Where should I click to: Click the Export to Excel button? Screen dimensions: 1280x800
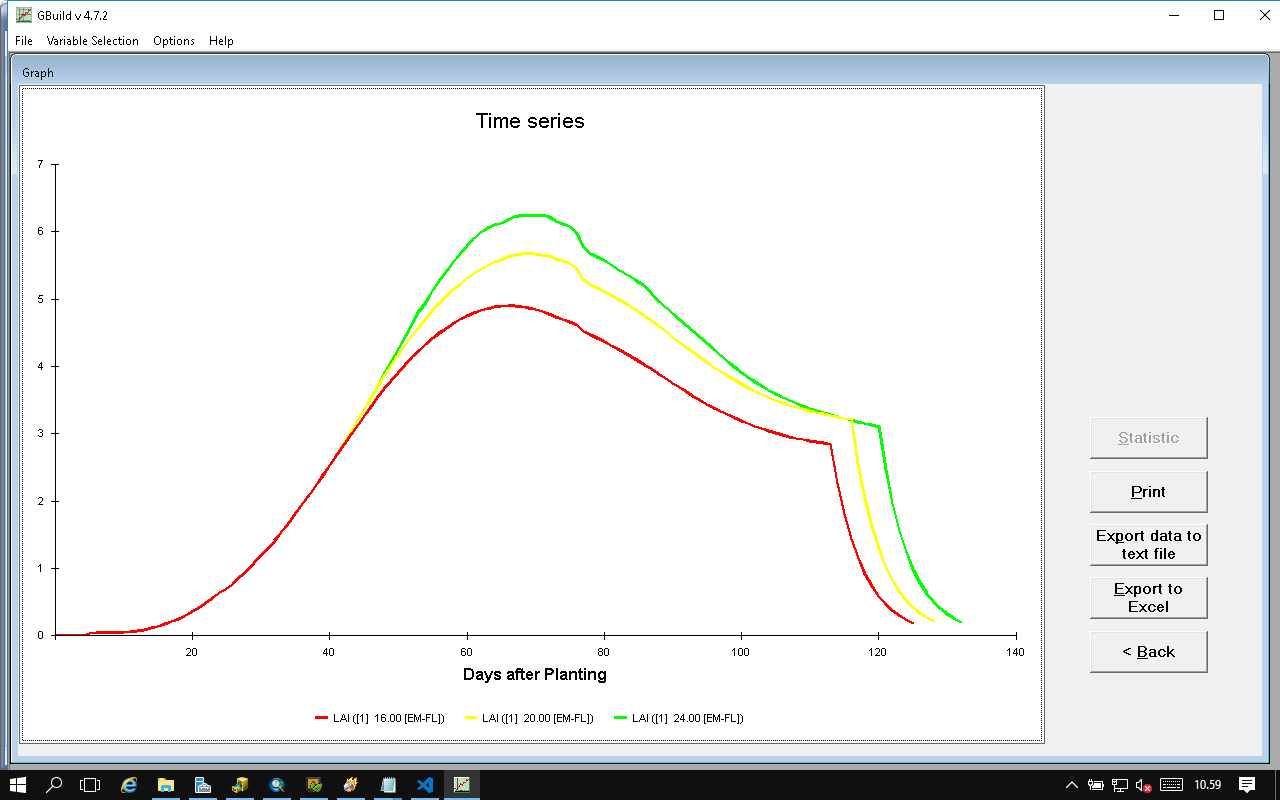[x=1148, y=598]
